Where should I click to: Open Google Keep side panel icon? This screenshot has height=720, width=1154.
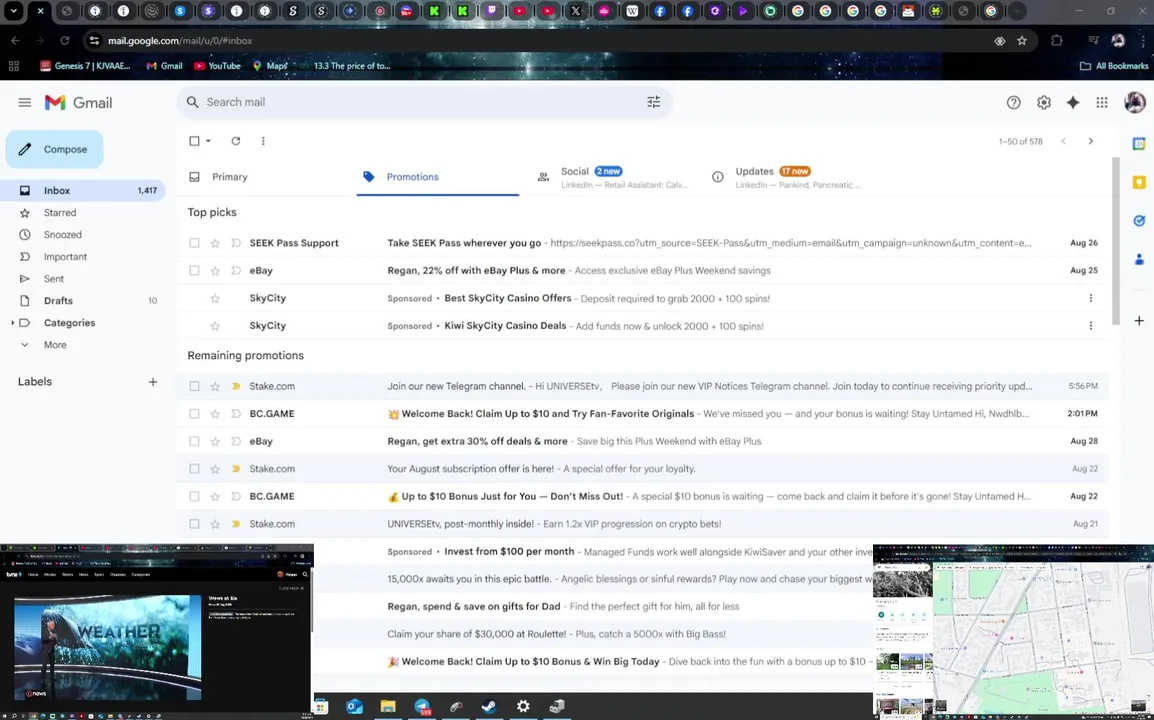[x=1139, y=182]
